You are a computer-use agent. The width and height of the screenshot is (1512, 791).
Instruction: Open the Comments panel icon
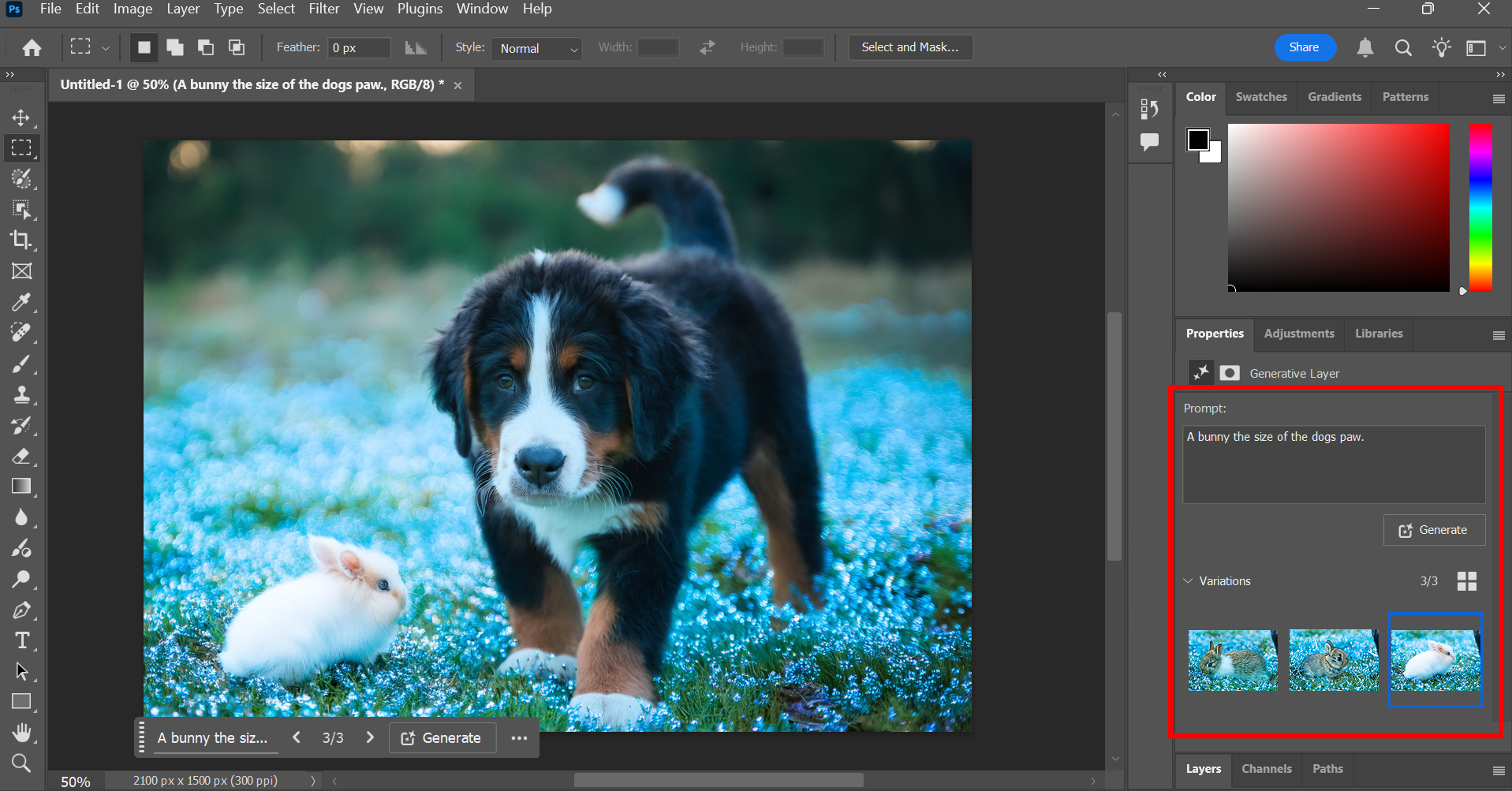click(x=1149, y=142)
